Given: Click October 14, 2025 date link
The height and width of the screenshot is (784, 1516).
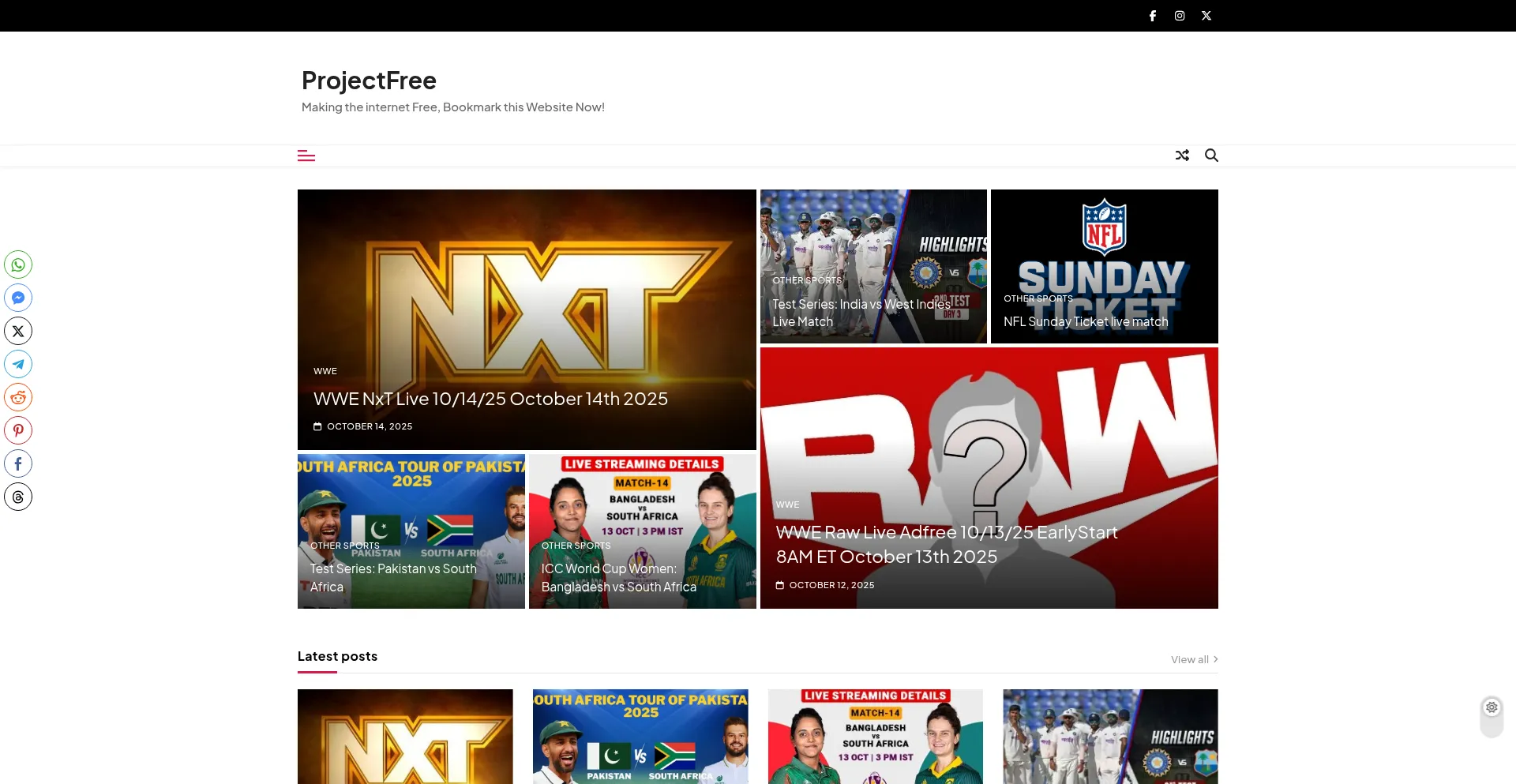Looking at the screenshot, I should point(370,426).
